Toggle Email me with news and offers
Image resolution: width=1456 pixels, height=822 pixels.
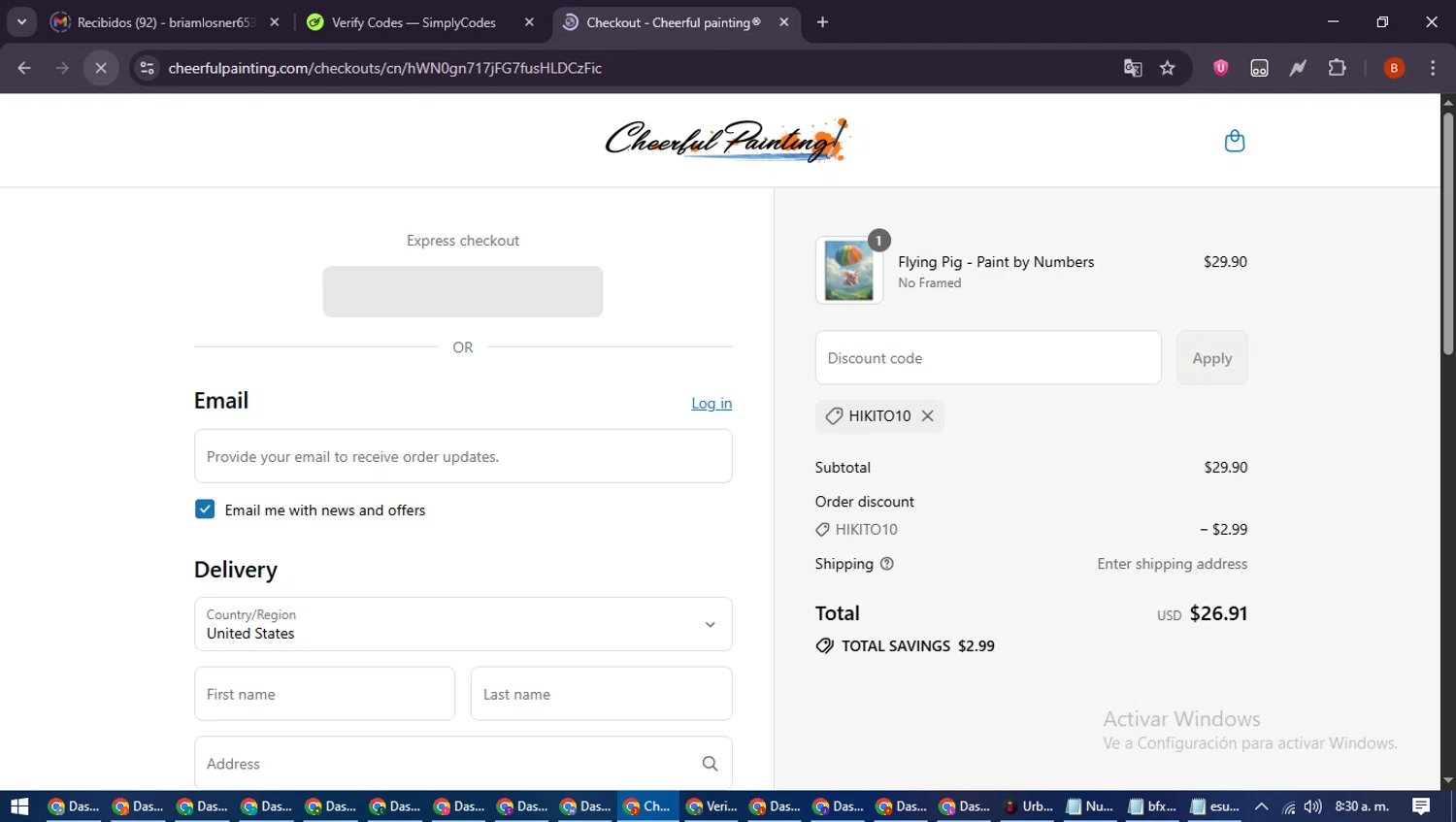(x=205, y=510)
